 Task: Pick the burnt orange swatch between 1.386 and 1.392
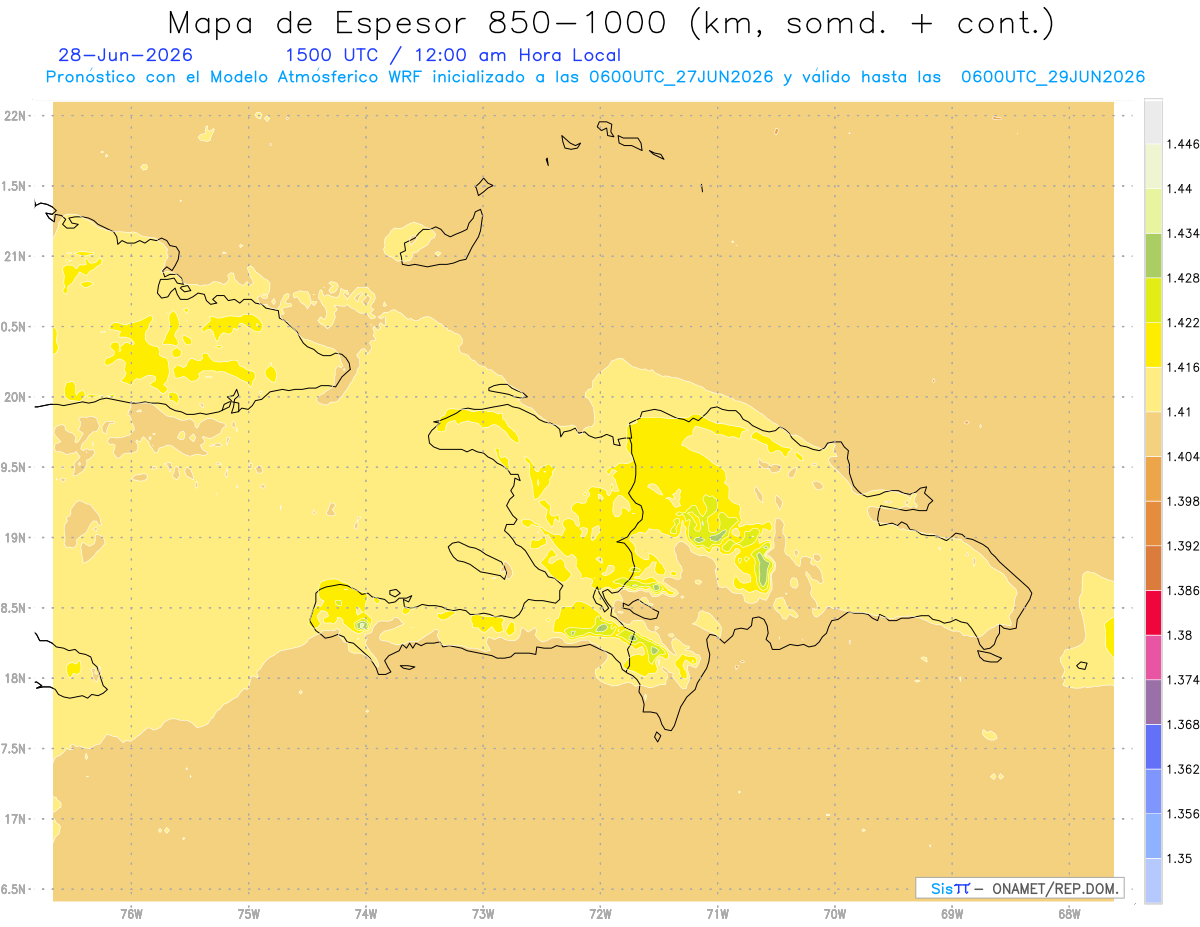[x=1153, y=568]
